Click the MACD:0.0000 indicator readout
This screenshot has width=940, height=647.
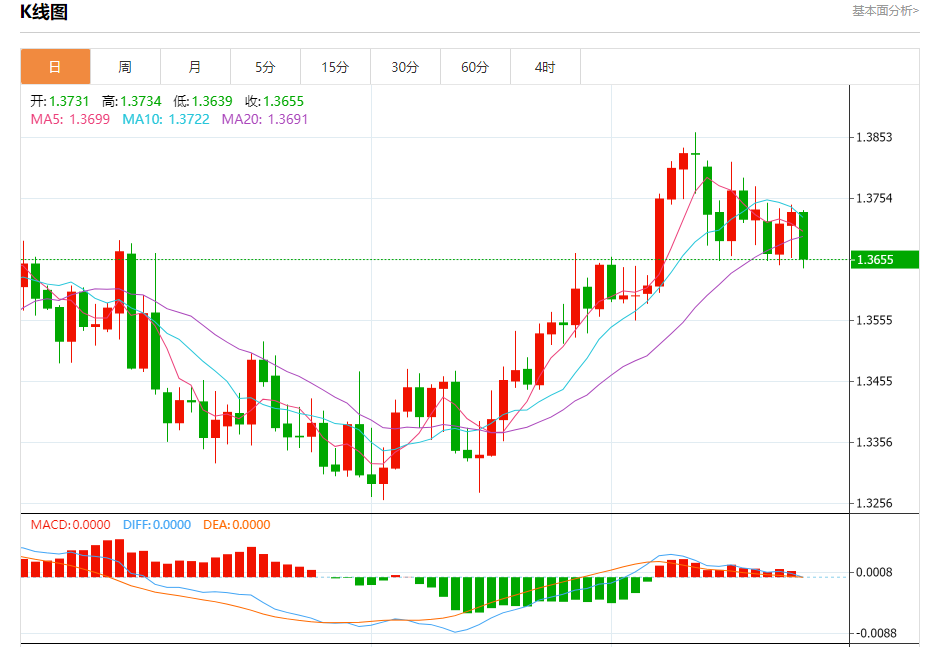tap(71, 525)
